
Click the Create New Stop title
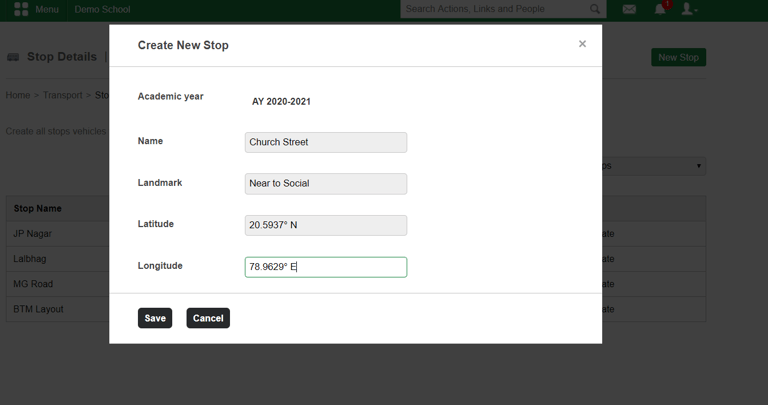pos(183,45)
